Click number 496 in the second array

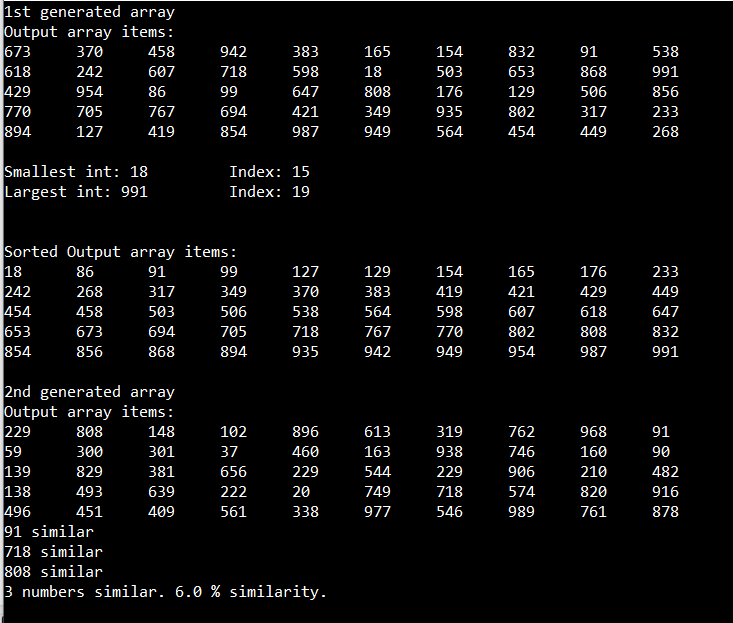[17, 512]
